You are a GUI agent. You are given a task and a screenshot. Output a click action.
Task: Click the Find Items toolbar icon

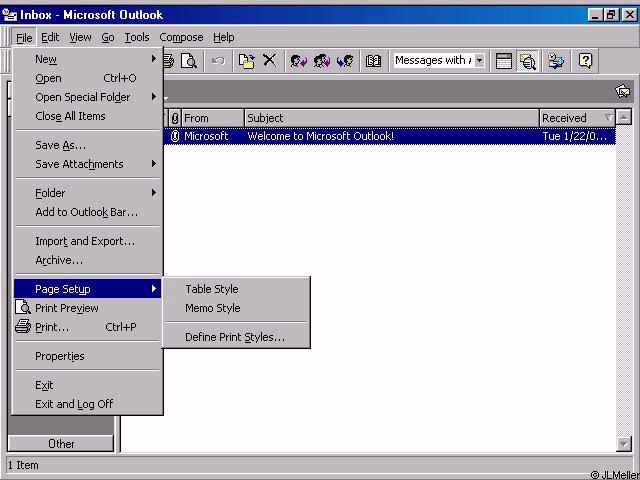(x=556, y=61)
